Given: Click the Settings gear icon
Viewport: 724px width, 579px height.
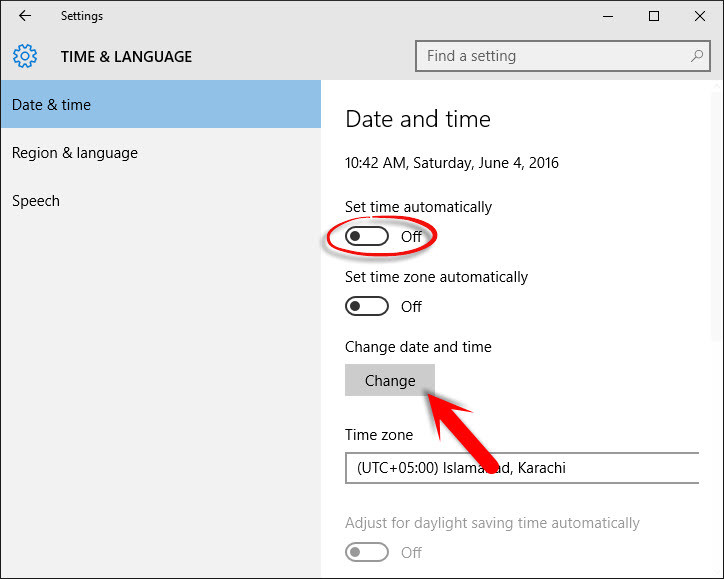Looking at the screenshot, I should point(25,56).
